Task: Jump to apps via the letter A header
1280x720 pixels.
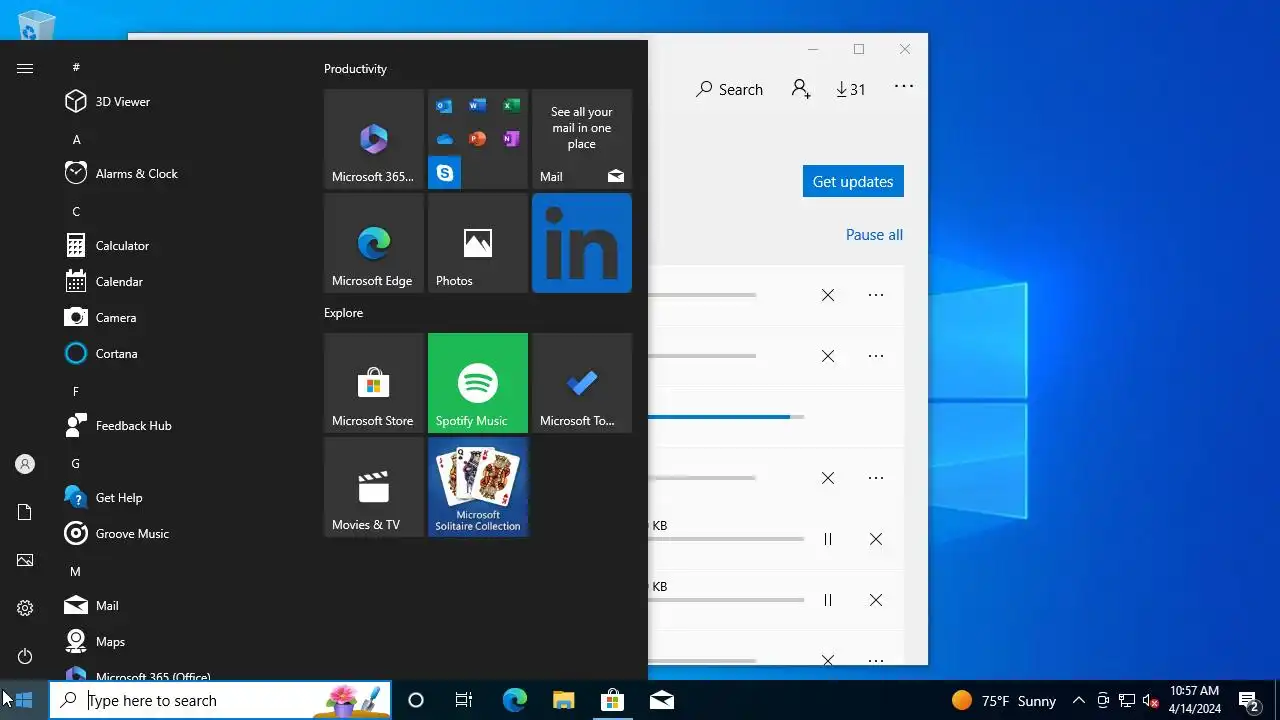Action: (x=76, y=139)
